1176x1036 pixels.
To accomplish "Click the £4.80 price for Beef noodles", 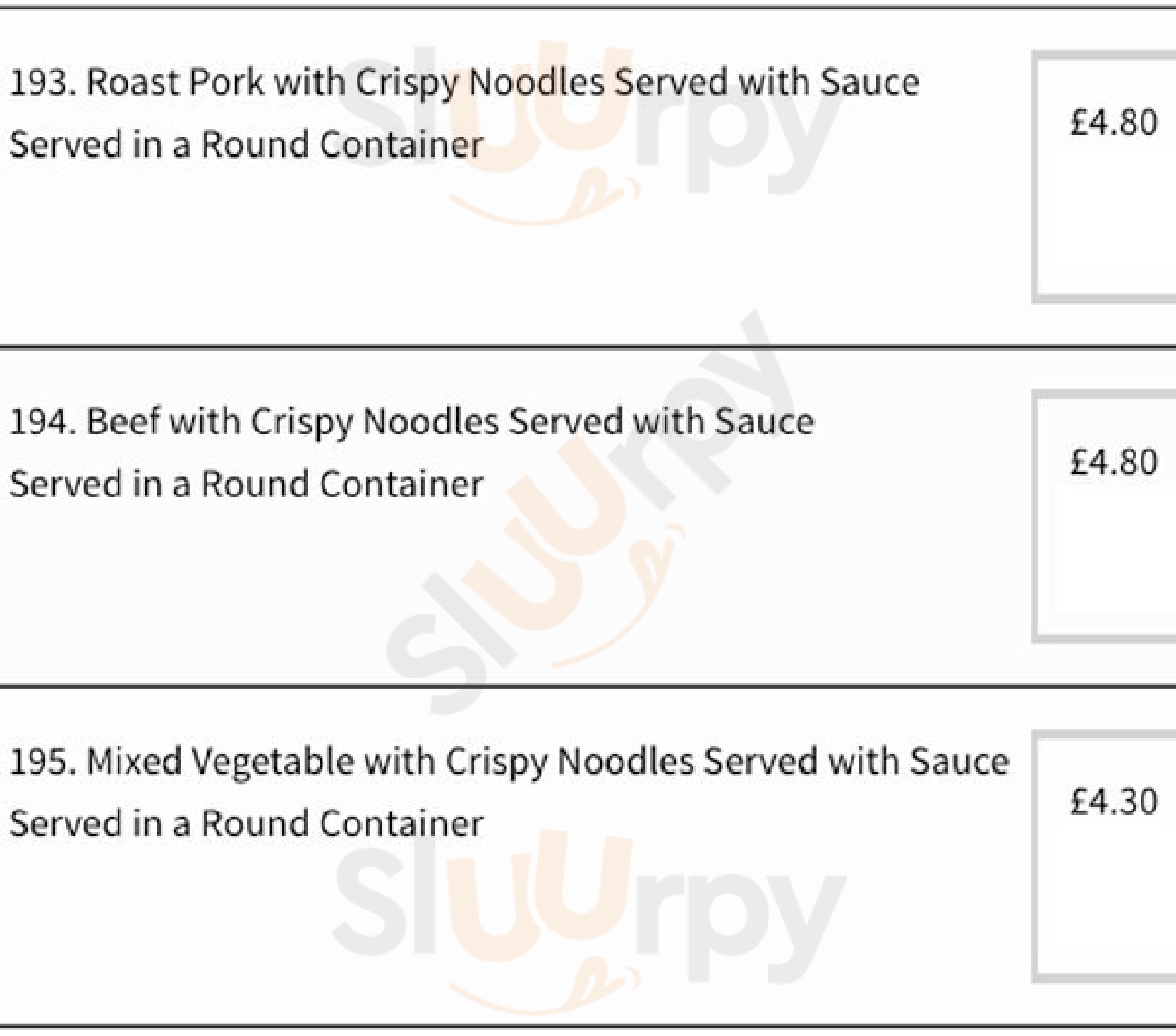I will click(x=1113, y=463).
